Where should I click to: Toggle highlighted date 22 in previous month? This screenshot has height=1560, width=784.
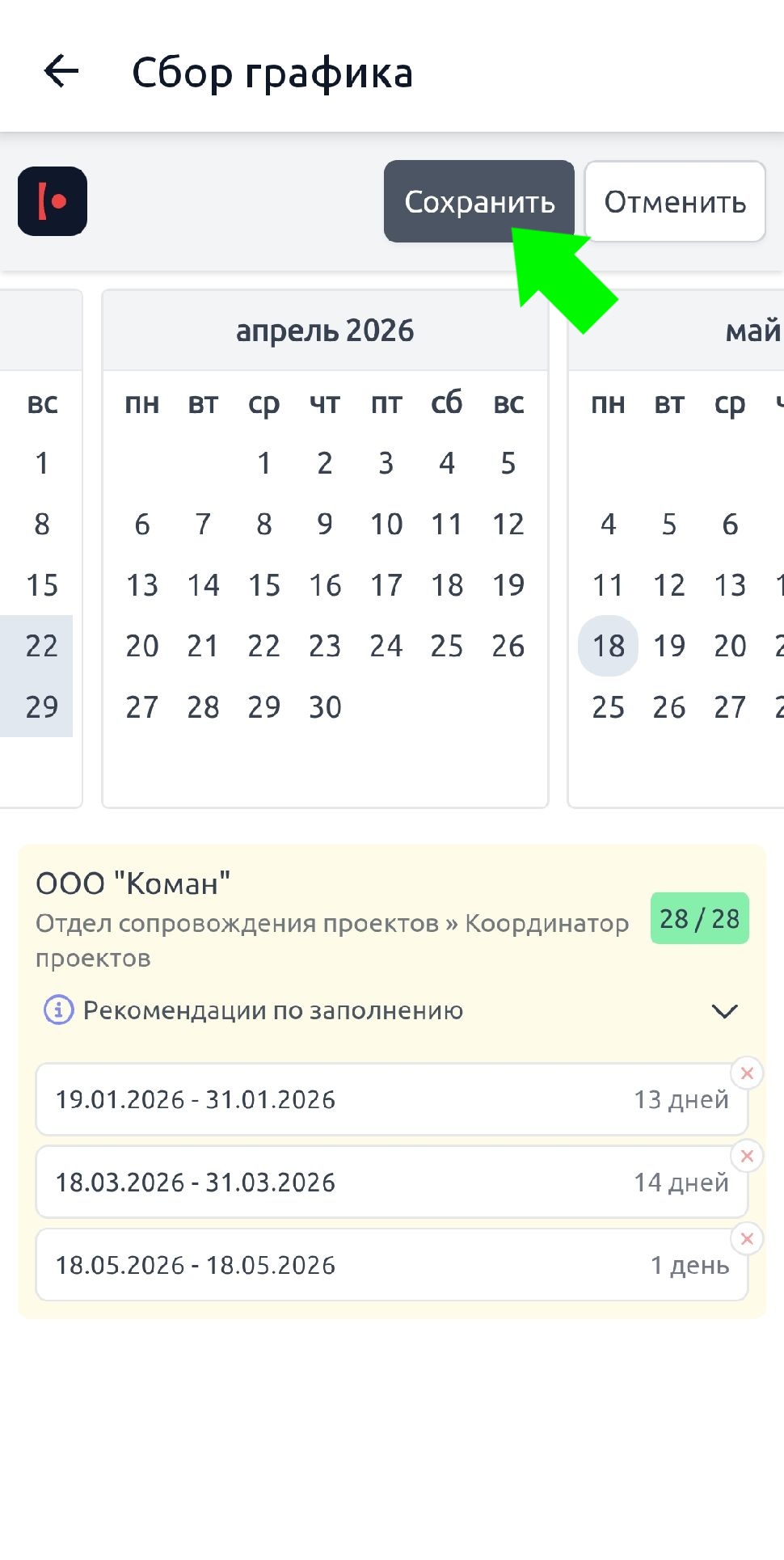pos(42,646)
